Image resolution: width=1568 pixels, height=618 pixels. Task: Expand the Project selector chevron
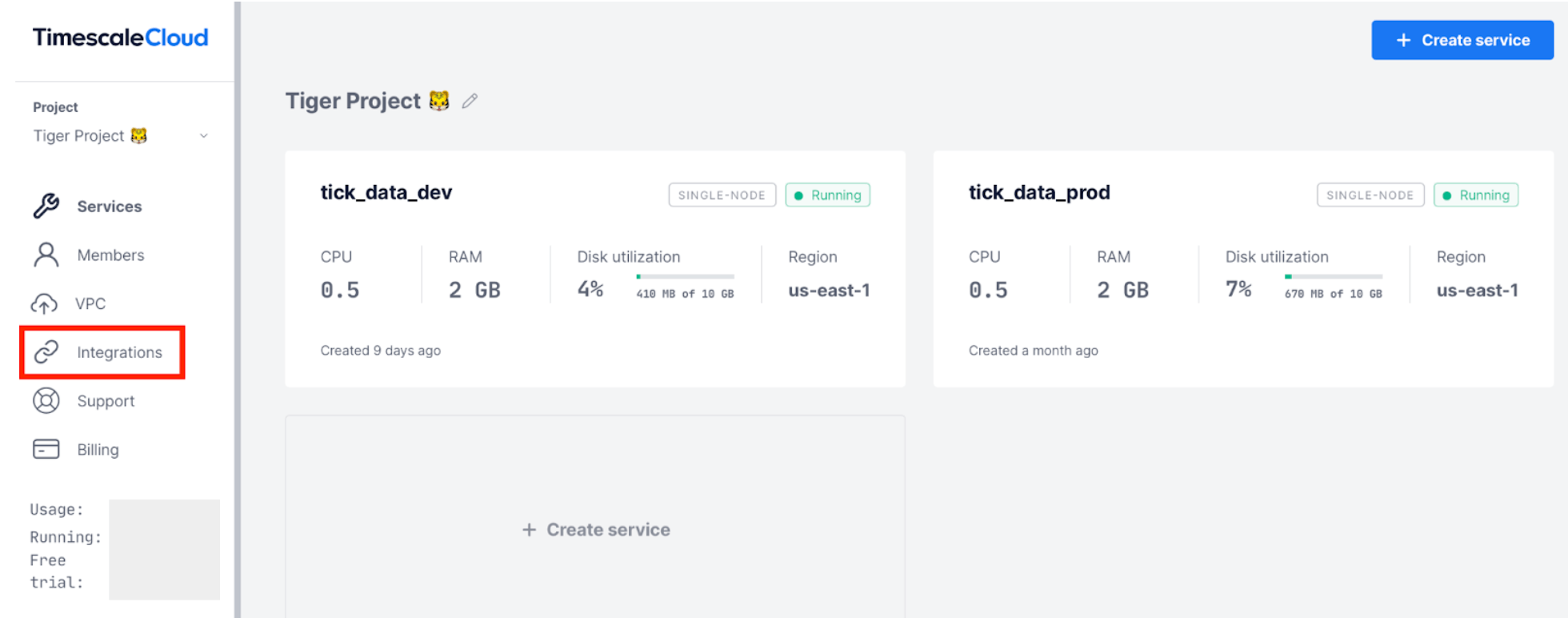point(204,136)
